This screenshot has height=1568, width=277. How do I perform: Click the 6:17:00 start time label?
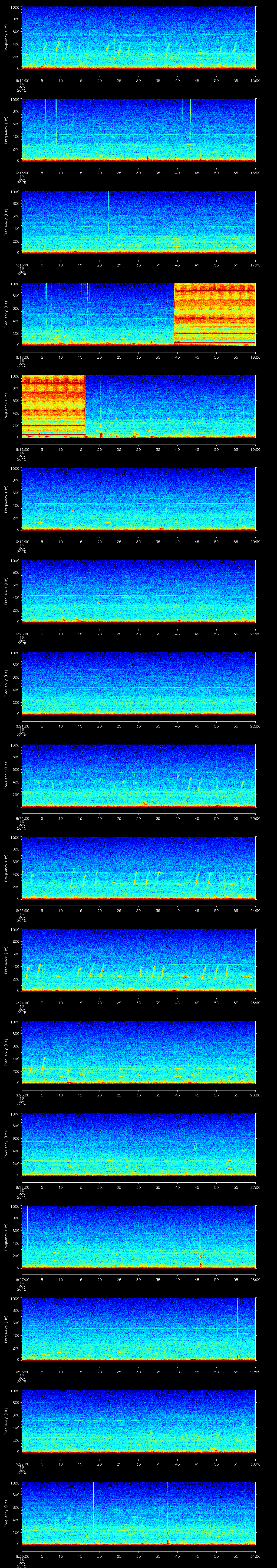22,357
